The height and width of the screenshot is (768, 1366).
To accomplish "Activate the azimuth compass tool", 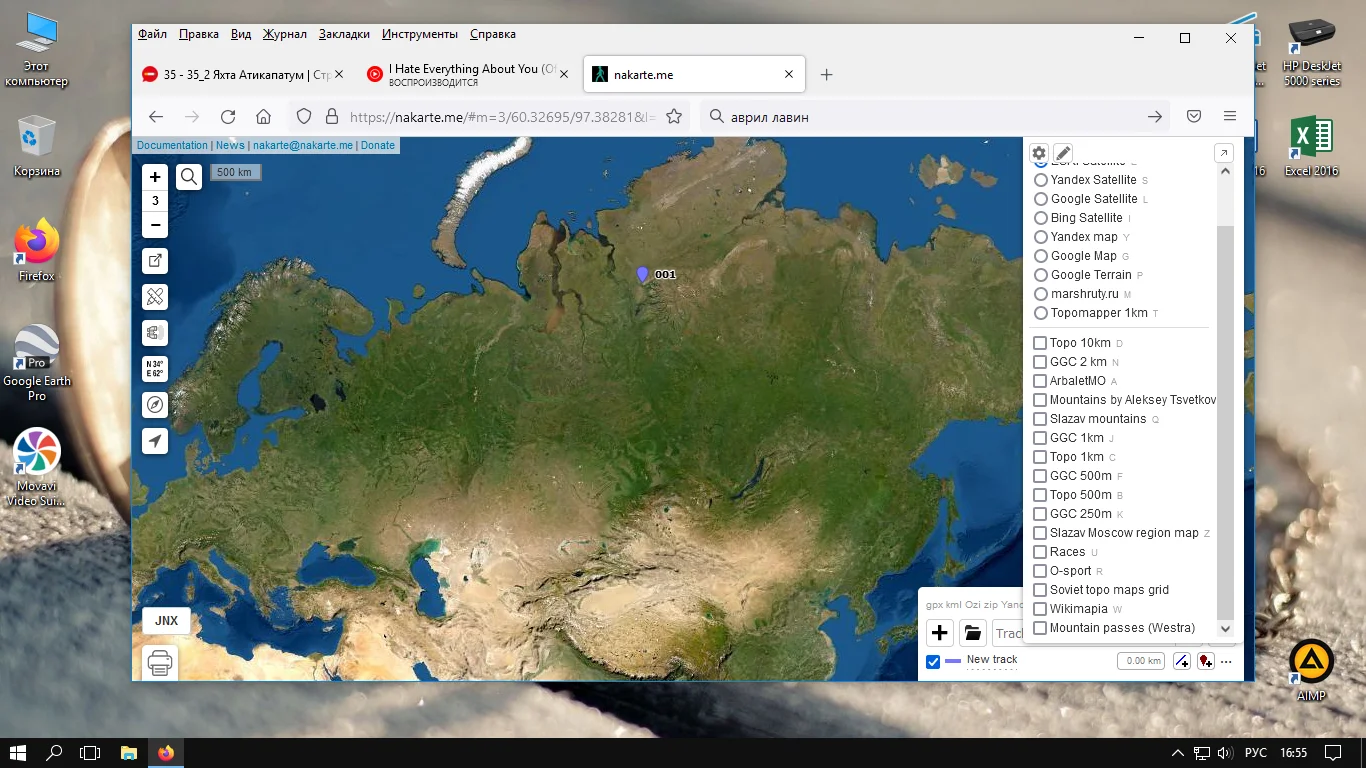I will [154, 404].
